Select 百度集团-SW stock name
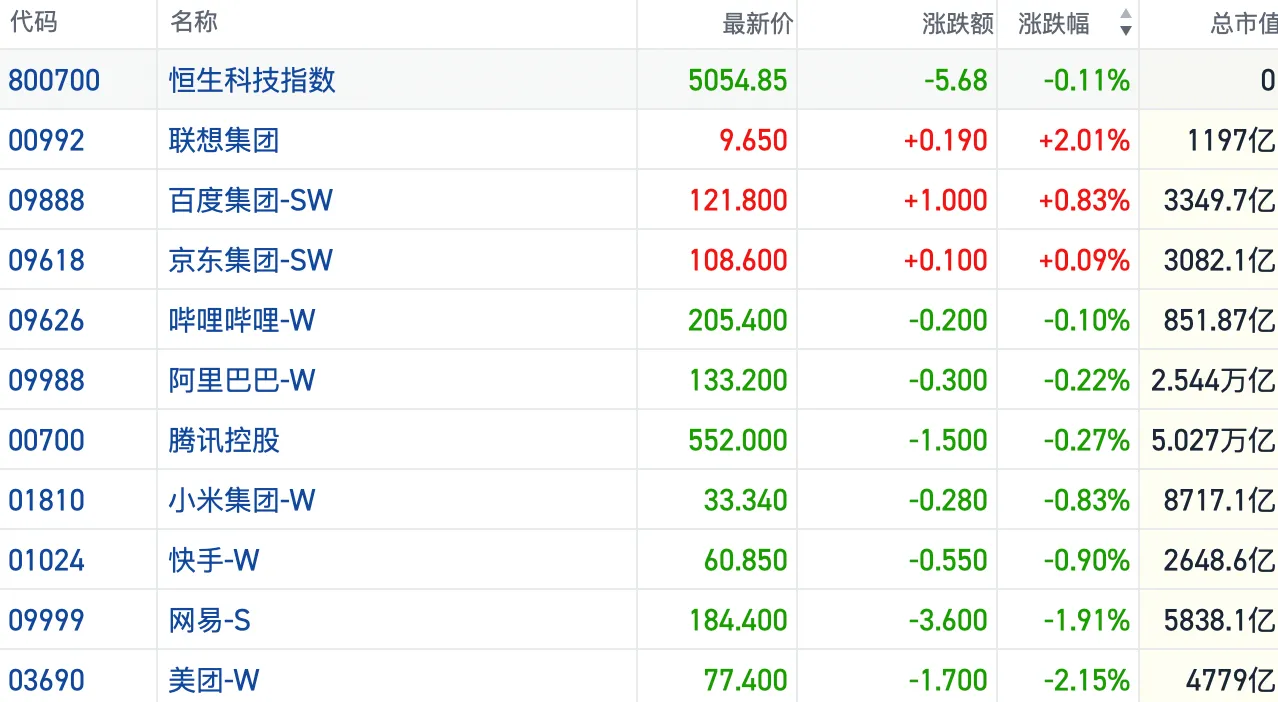This screenshot has height=702, width=1278. (250, 200)
